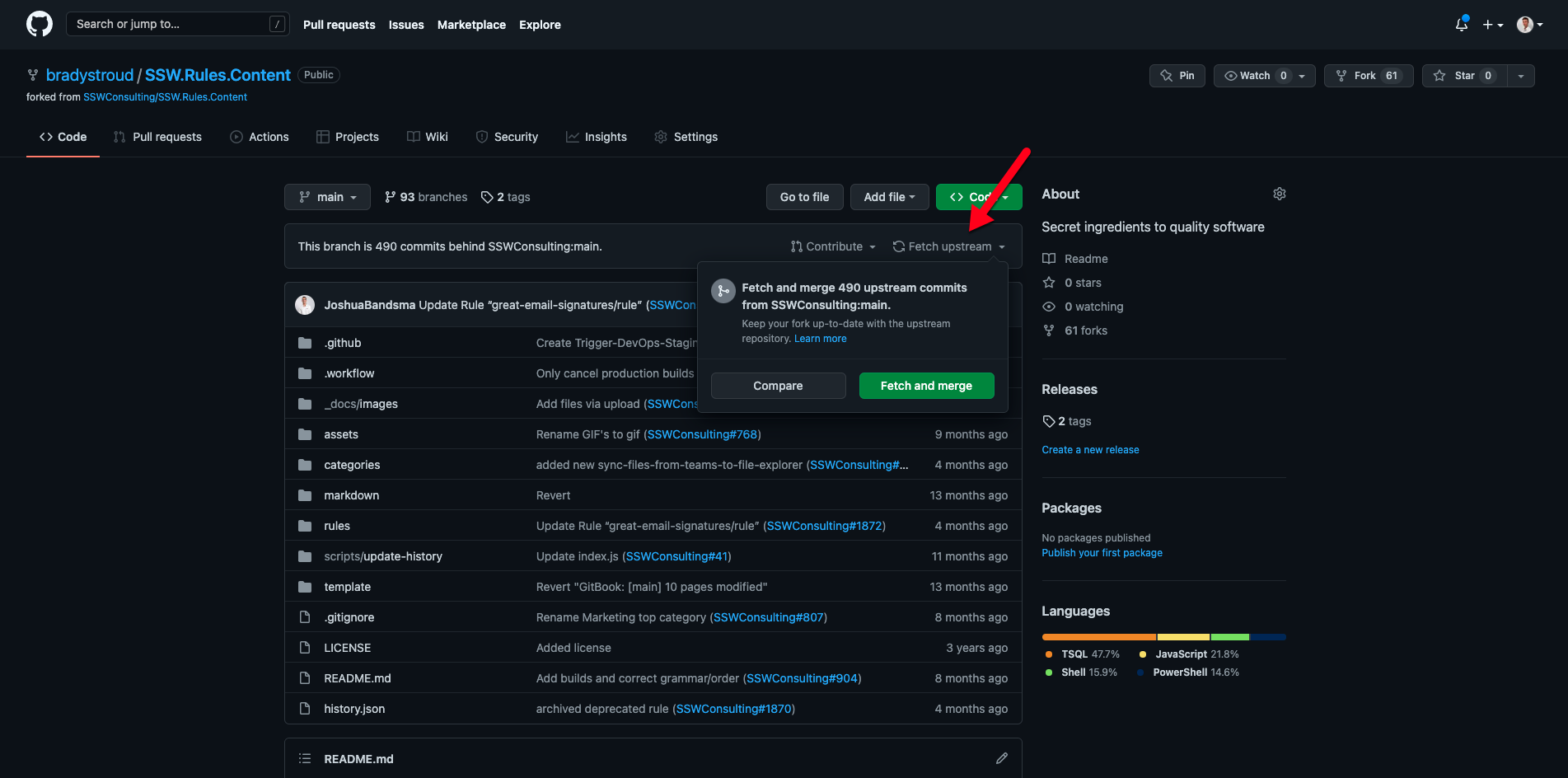Open the plus create-new menu
Screen dimensions: 1568x778
[1493, 25]
